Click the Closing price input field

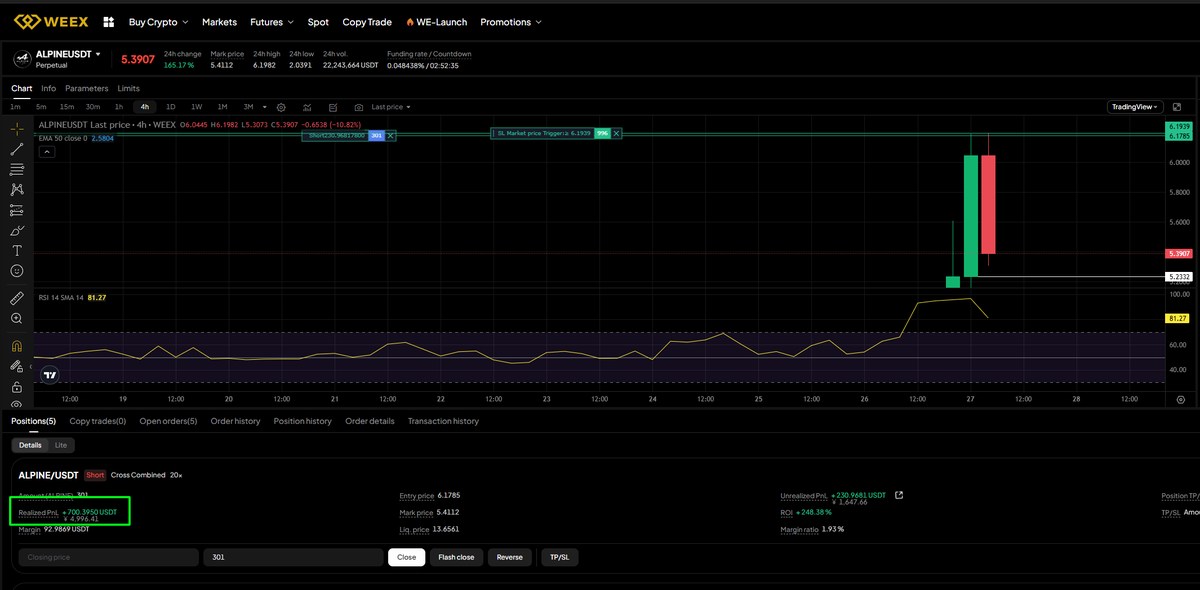109,557
